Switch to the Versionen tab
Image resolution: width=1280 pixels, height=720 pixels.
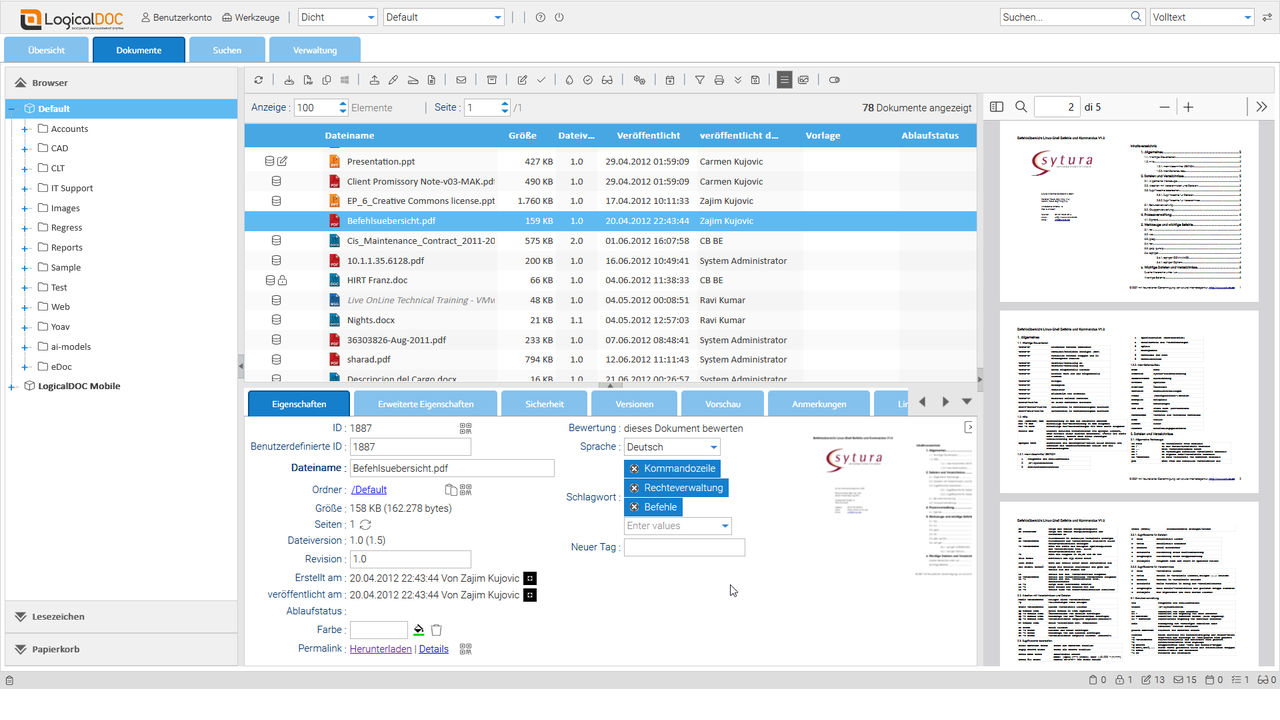(x=634, y=404)
